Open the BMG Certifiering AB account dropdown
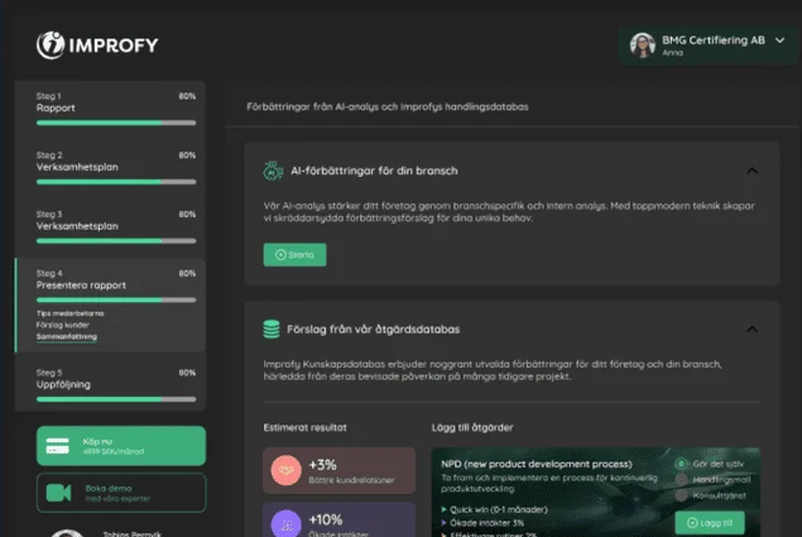 click(779, 40)
